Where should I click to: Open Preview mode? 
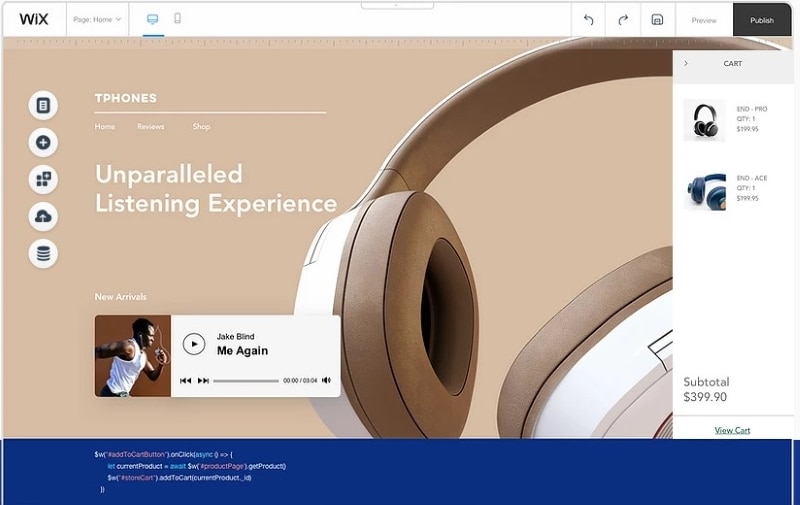click(x=704, y=20)
